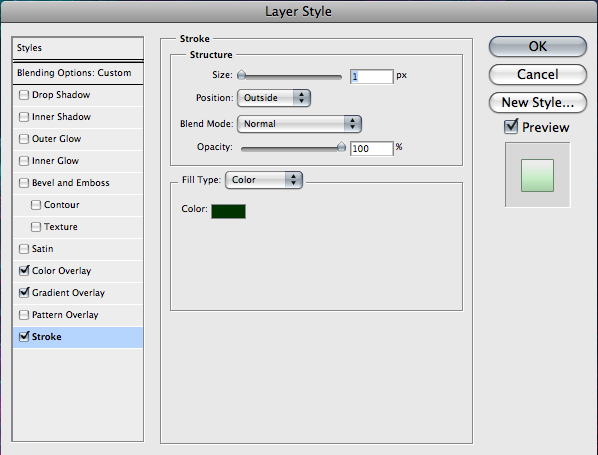Click the New Style... button
Screen dimensions: 598x455
pos(538,103)
